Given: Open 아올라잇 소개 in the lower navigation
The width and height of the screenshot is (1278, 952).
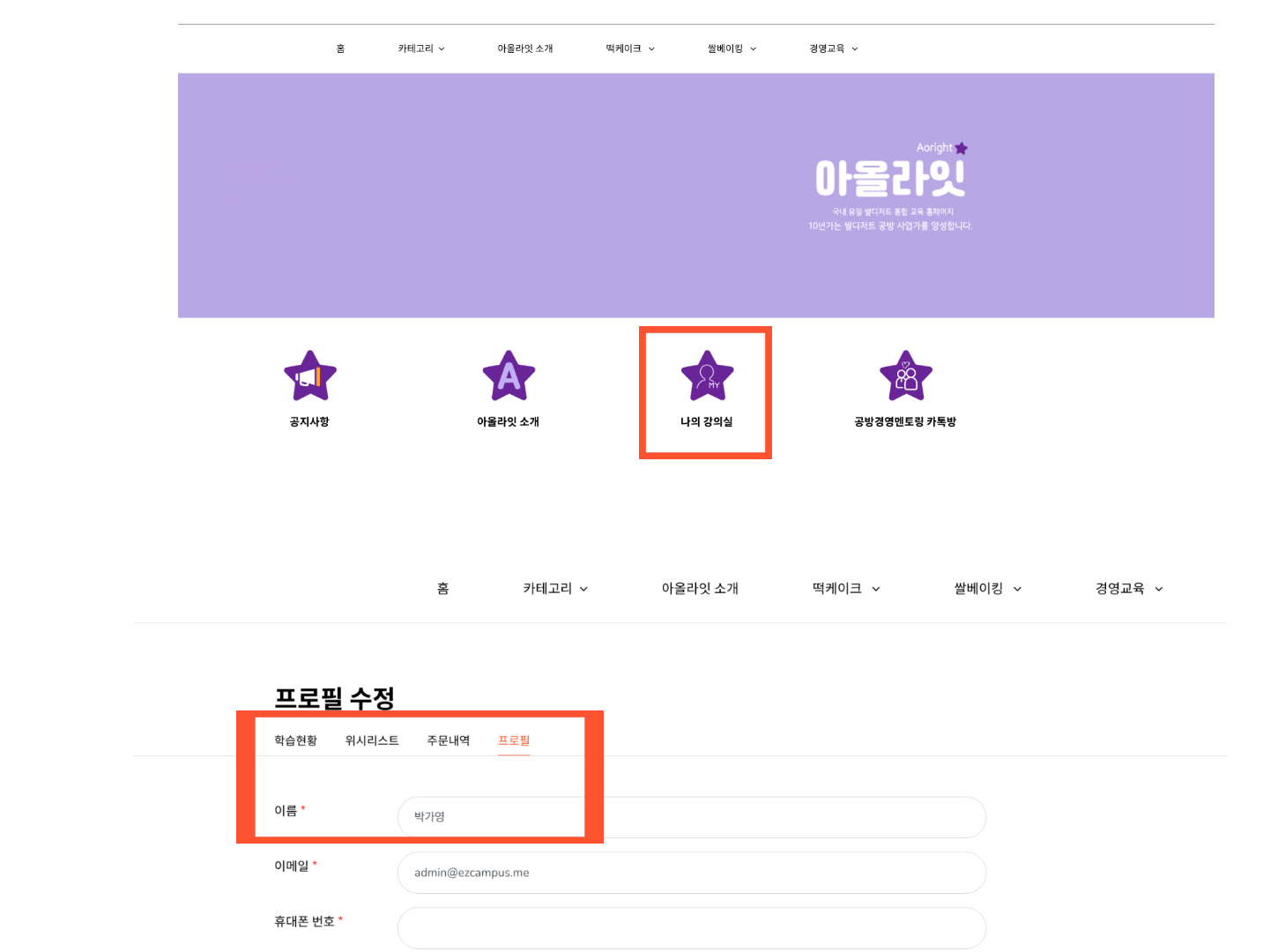Looking at the screenshot, I should click(701, 588).
